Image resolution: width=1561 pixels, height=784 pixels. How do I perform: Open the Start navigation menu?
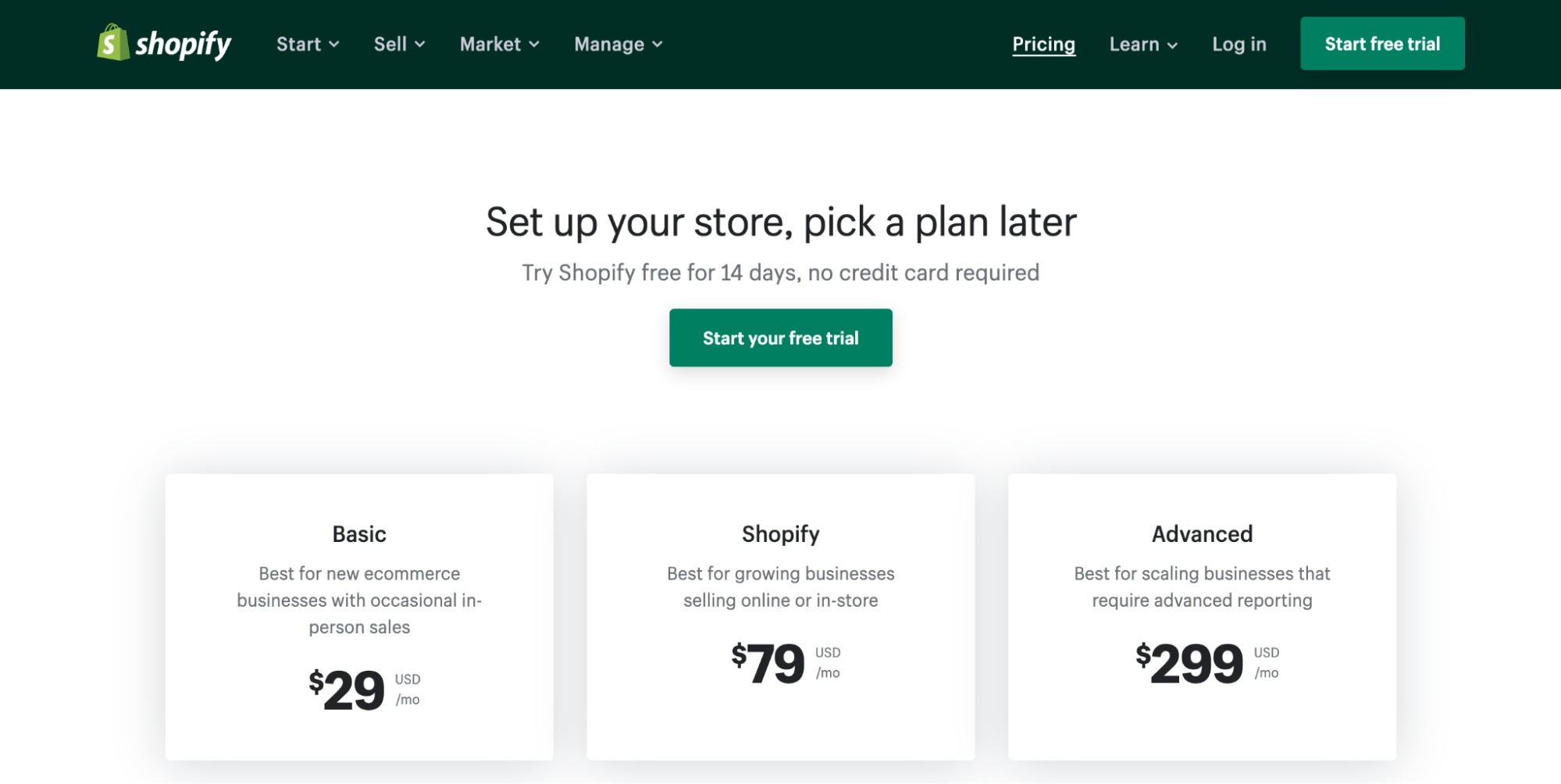(299, 45)
